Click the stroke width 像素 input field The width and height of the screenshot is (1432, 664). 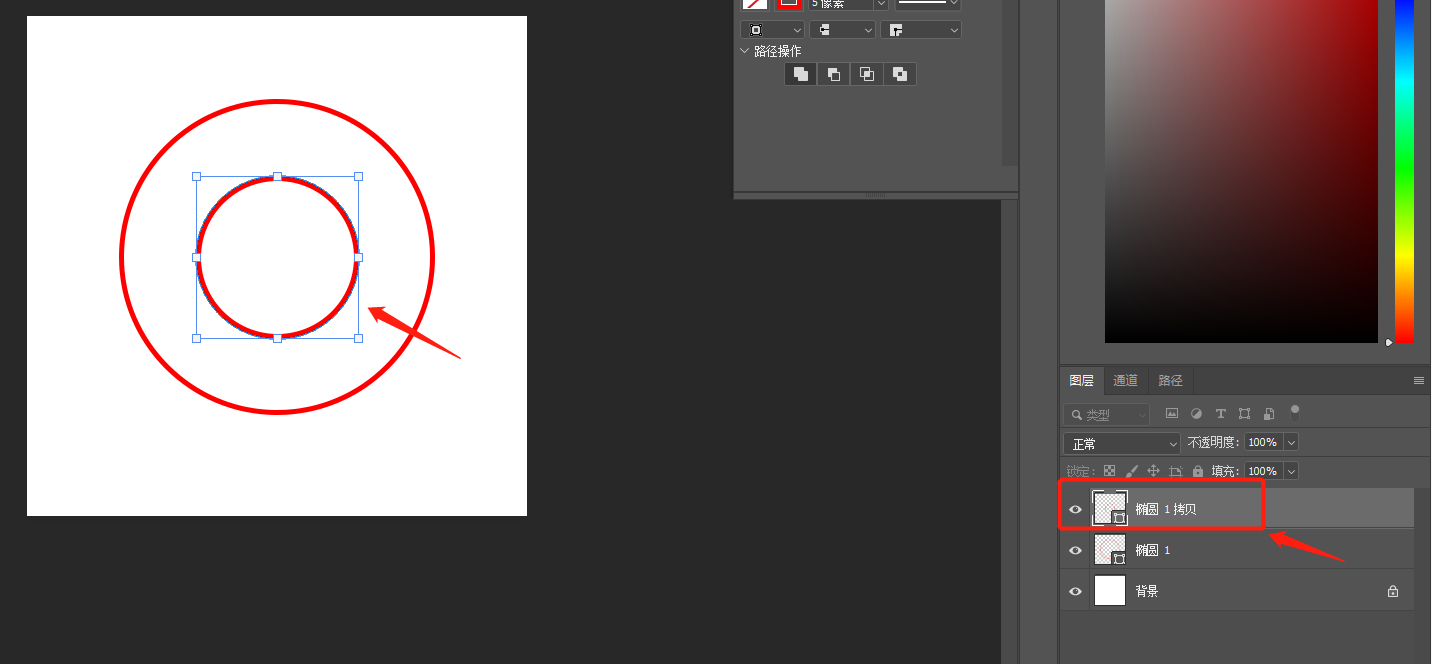tap(840, 4)
